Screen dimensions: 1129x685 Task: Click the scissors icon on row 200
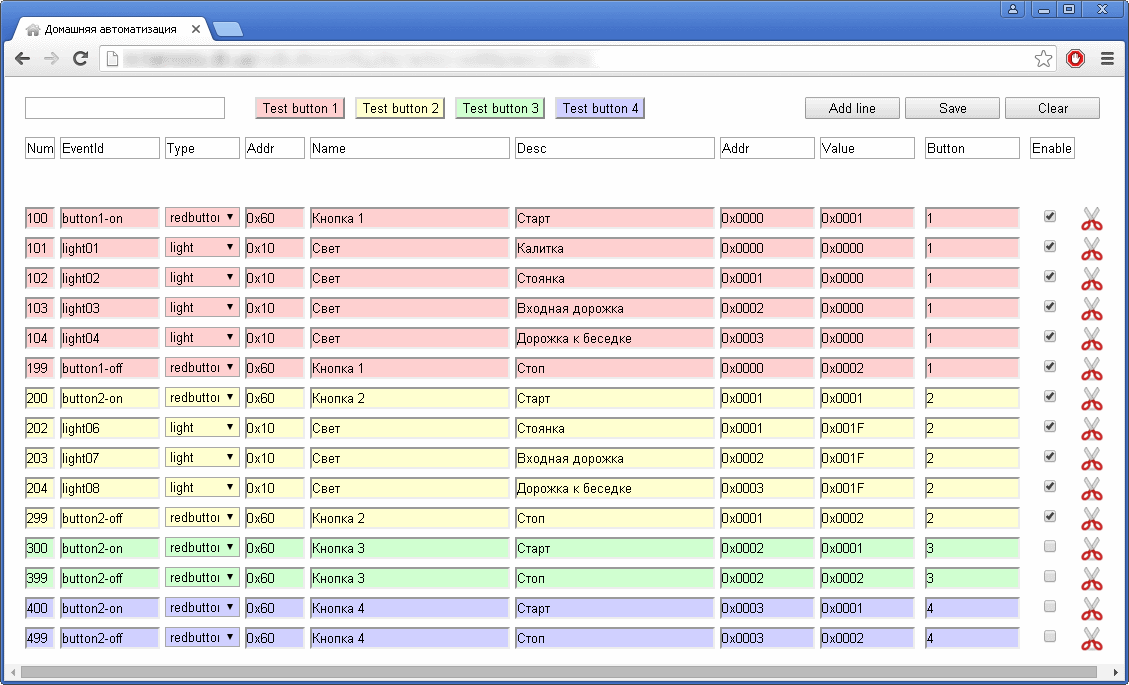coord(1092,398)
